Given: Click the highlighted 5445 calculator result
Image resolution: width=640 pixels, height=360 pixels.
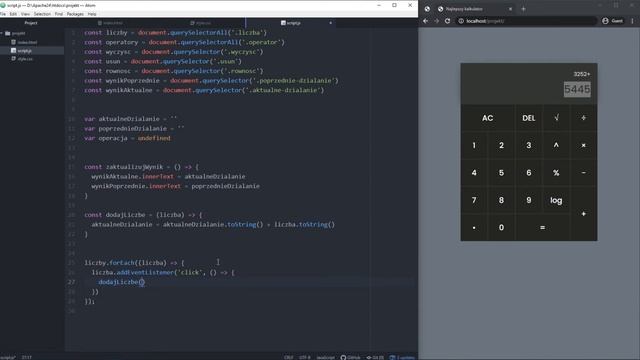Looking at the screenshot, I should 577,89.
